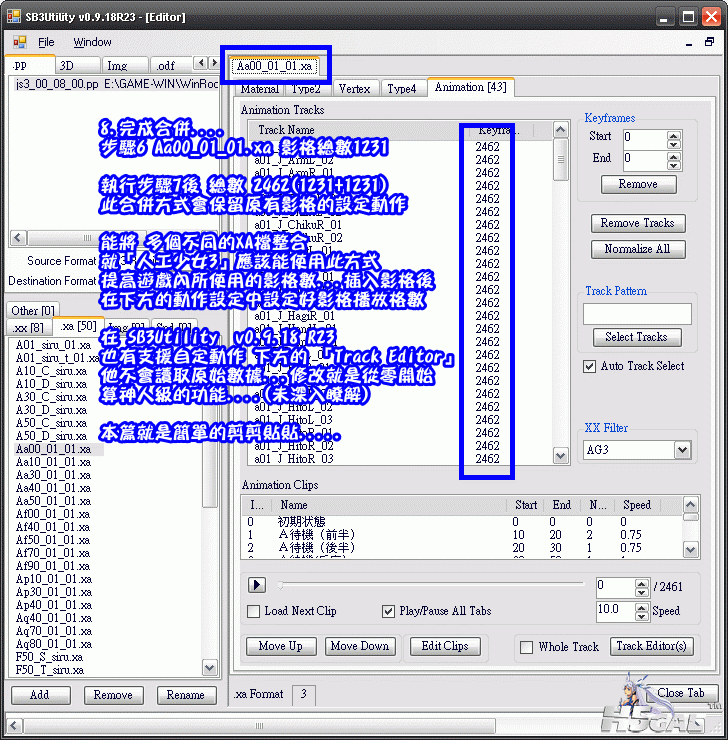Click the Add button below file list

coord(41,695)
